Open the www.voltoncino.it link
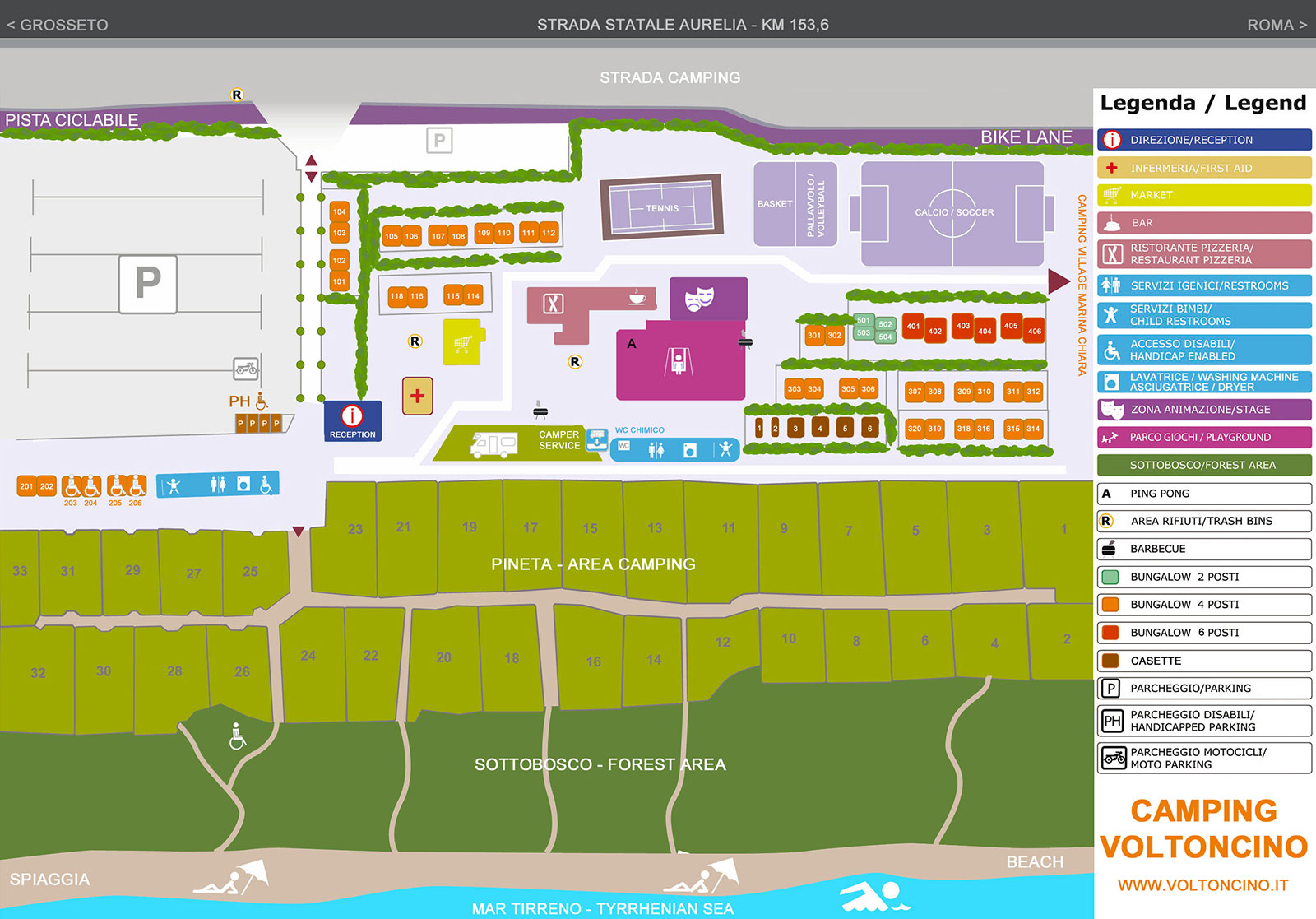1316x919 pixels. tap(1203, 885)
